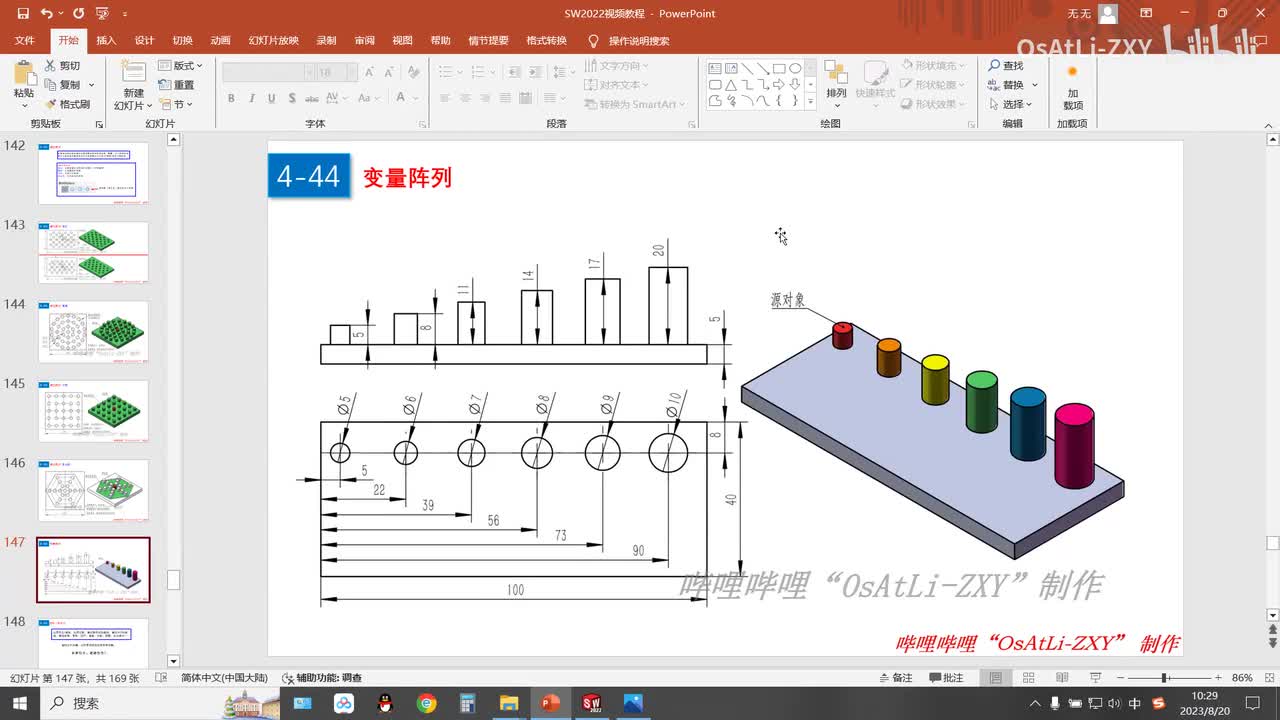This screenshot has width=1280, height=720.
Task: Toggle the Comments (批注) pane in status bar
Action: coord(946,677)
